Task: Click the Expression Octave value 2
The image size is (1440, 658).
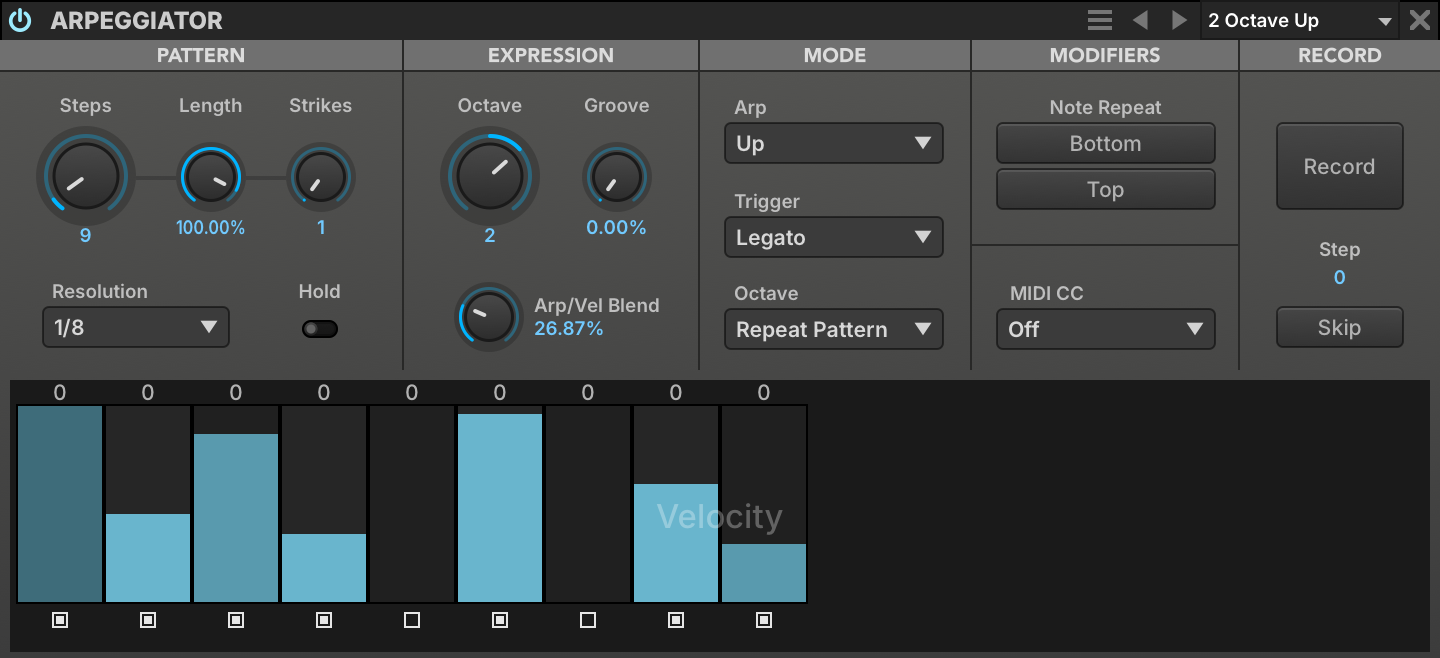Action: point(490,236)
